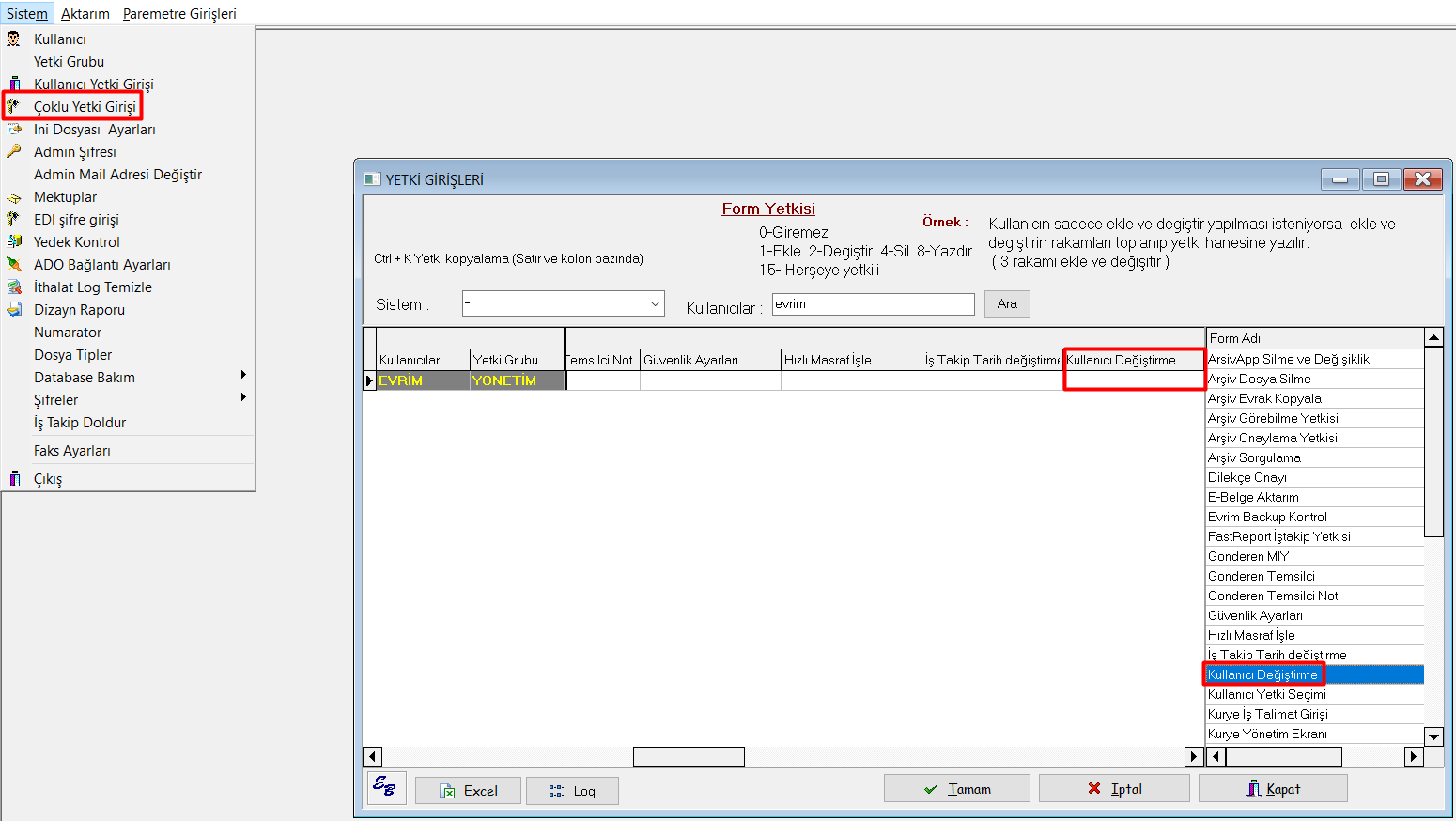Viewport: 1456px width, 821px height.
Task: Click the EB logo icon button
Action: 385,787
